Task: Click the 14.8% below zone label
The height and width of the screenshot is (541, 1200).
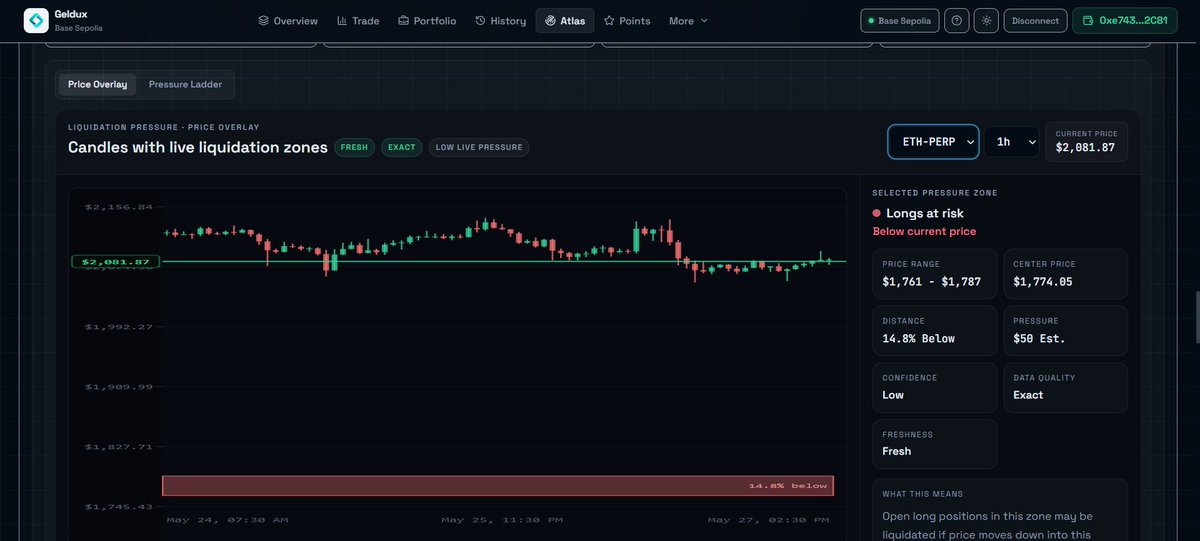Action: click(788, 485)
